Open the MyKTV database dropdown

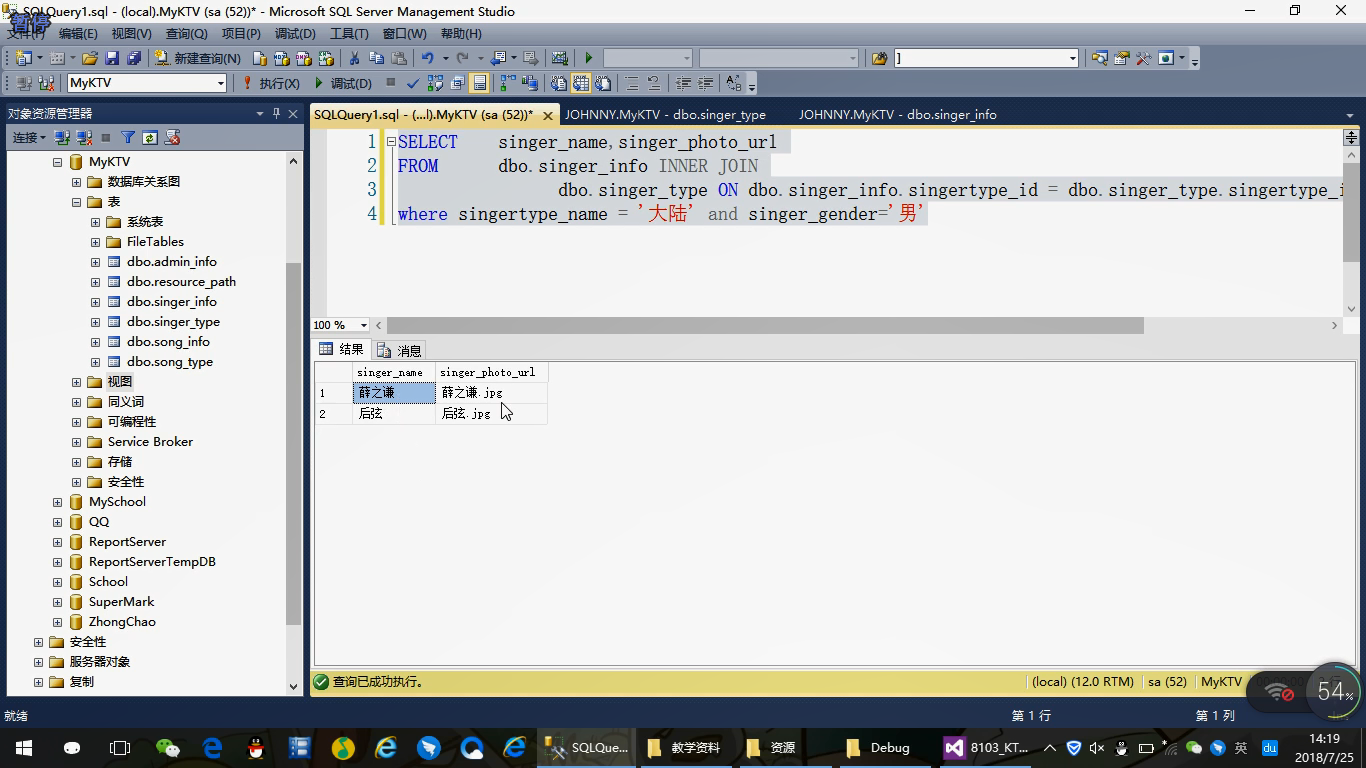pyautogui.click(x=221, y=83)
